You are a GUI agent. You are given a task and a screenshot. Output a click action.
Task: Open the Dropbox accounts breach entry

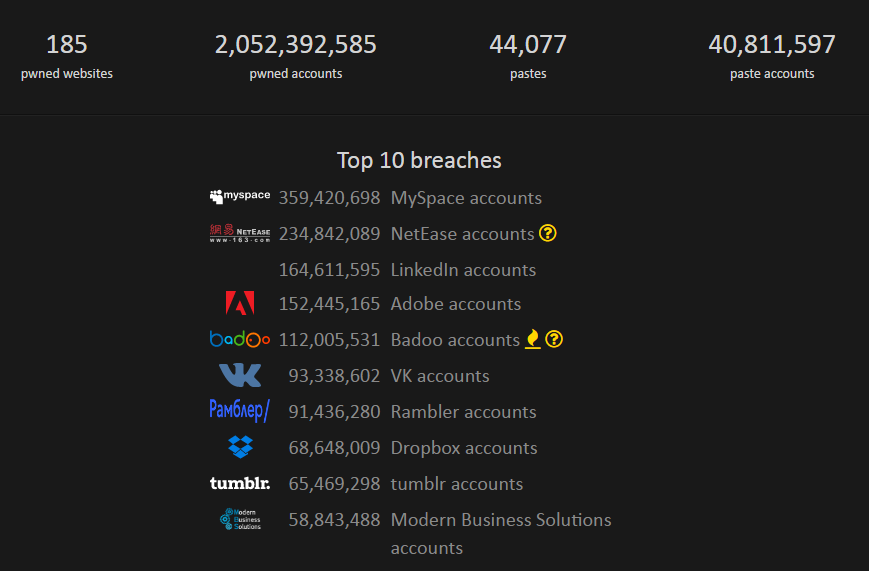[464, 448]
